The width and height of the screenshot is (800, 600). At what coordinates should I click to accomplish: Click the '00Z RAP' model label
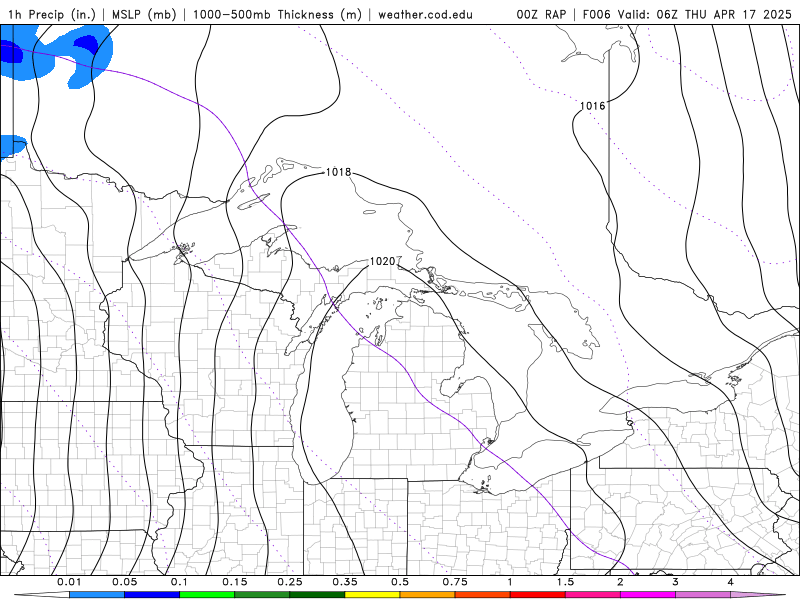click(541, 14)
